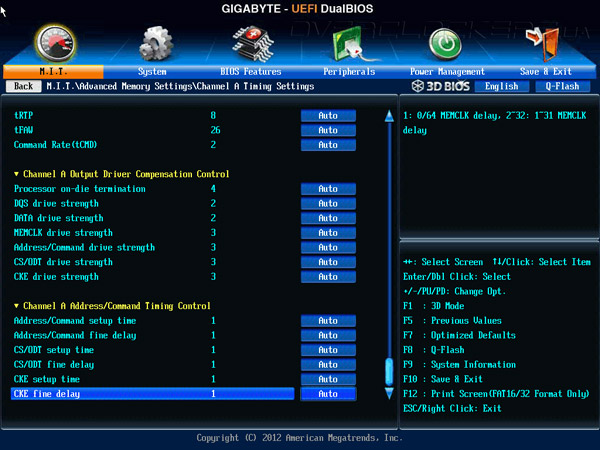Open CS/ODT fine delay Auto option
The image size is (600, 450).
pyautogui.click(x=328, y=365)
